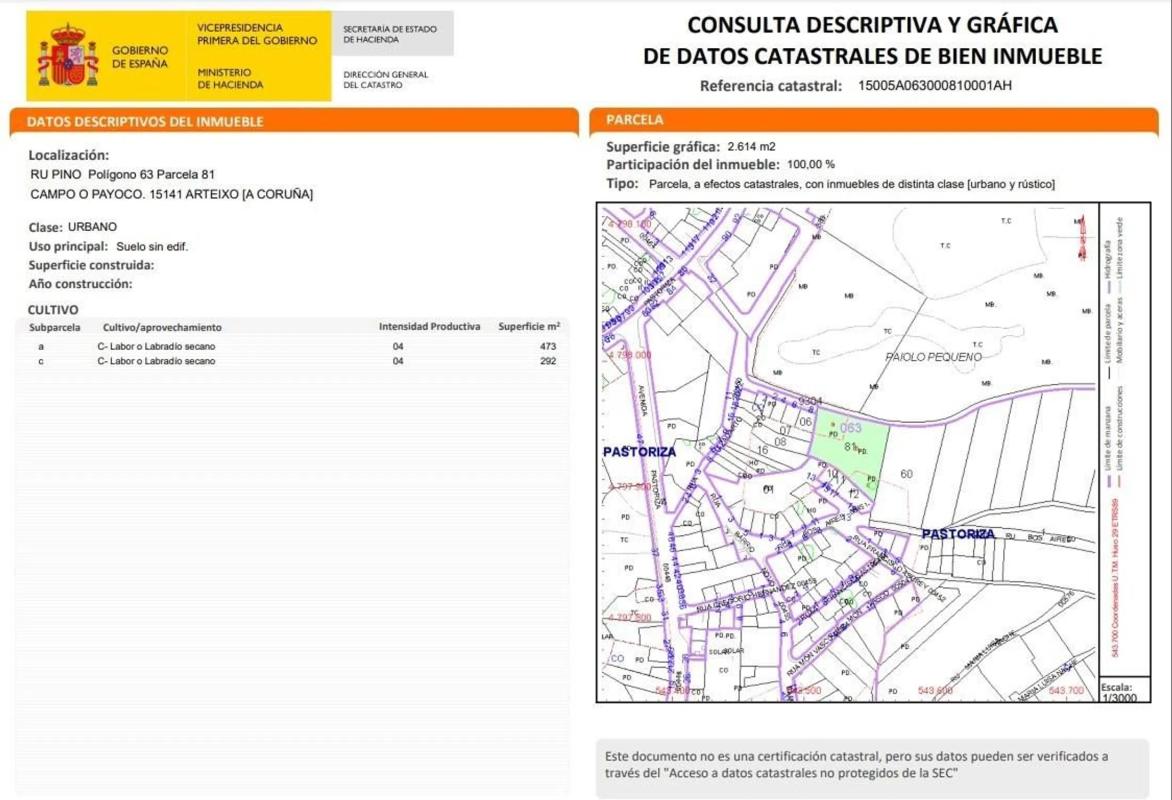Click the Spanish coat of arms logo
The image size is (1172, 800).
(68, 57)
